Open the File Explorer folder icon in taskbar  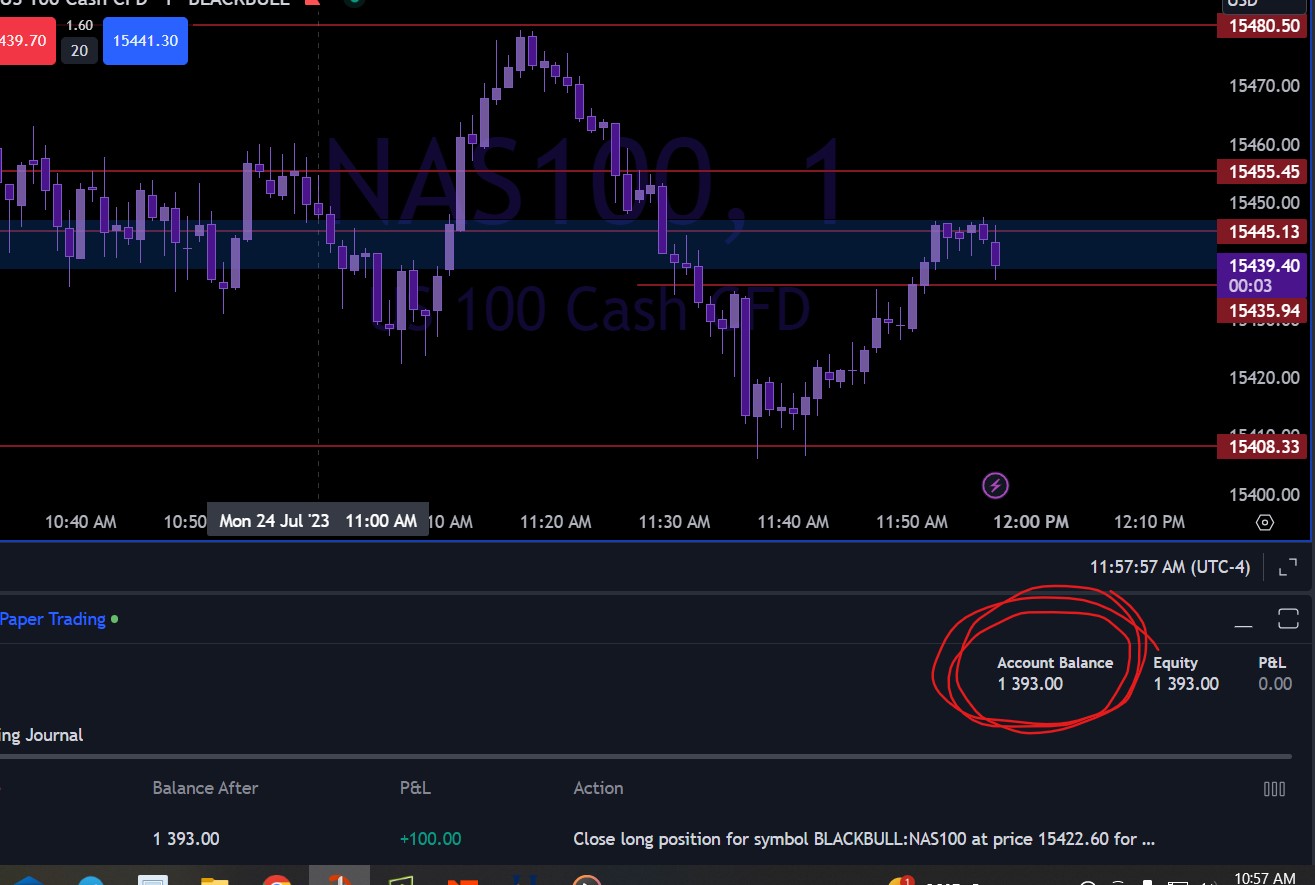click(x=214, y=880)
